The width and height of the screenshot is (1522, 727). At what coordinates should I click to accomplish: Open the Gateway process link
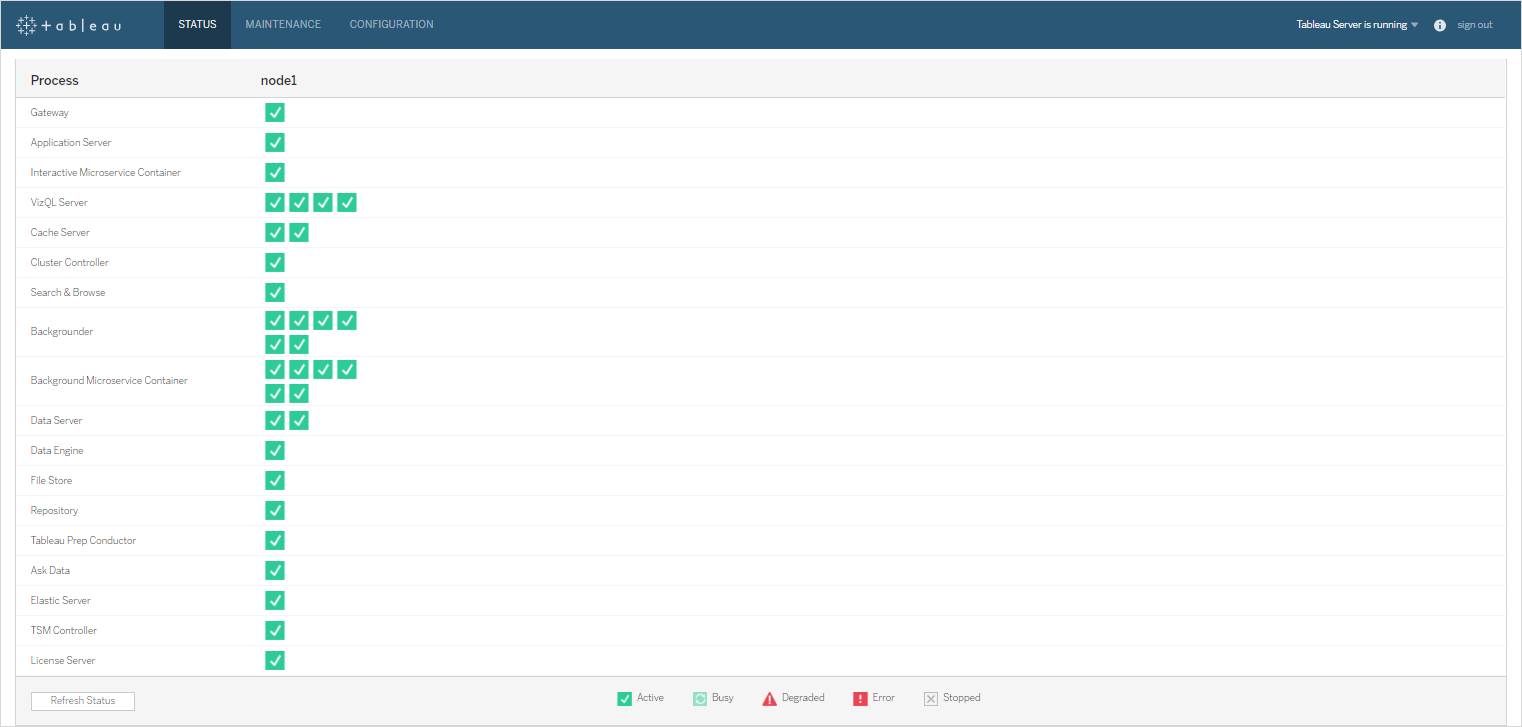(50, 113)
